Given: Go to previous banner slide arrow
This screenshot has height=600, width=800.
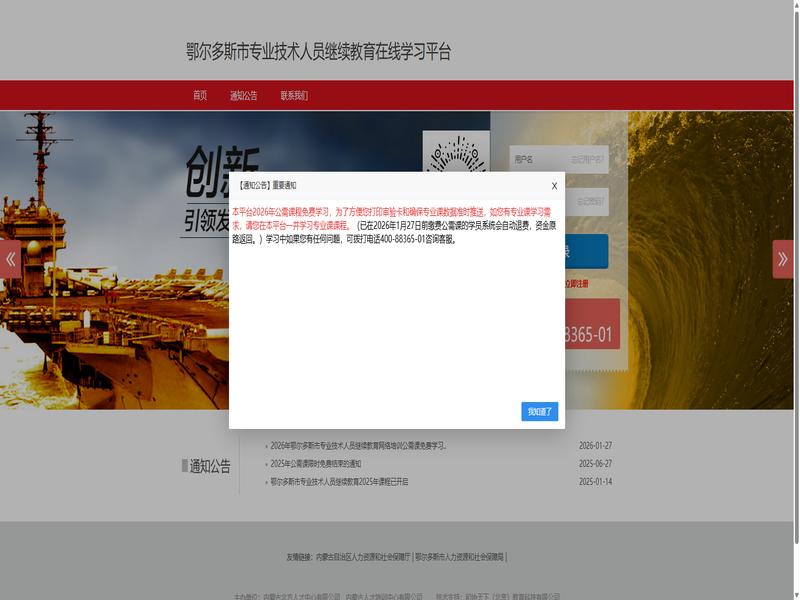Looking at the screenshot, I should pyautogui.click(x=11, y=259).
